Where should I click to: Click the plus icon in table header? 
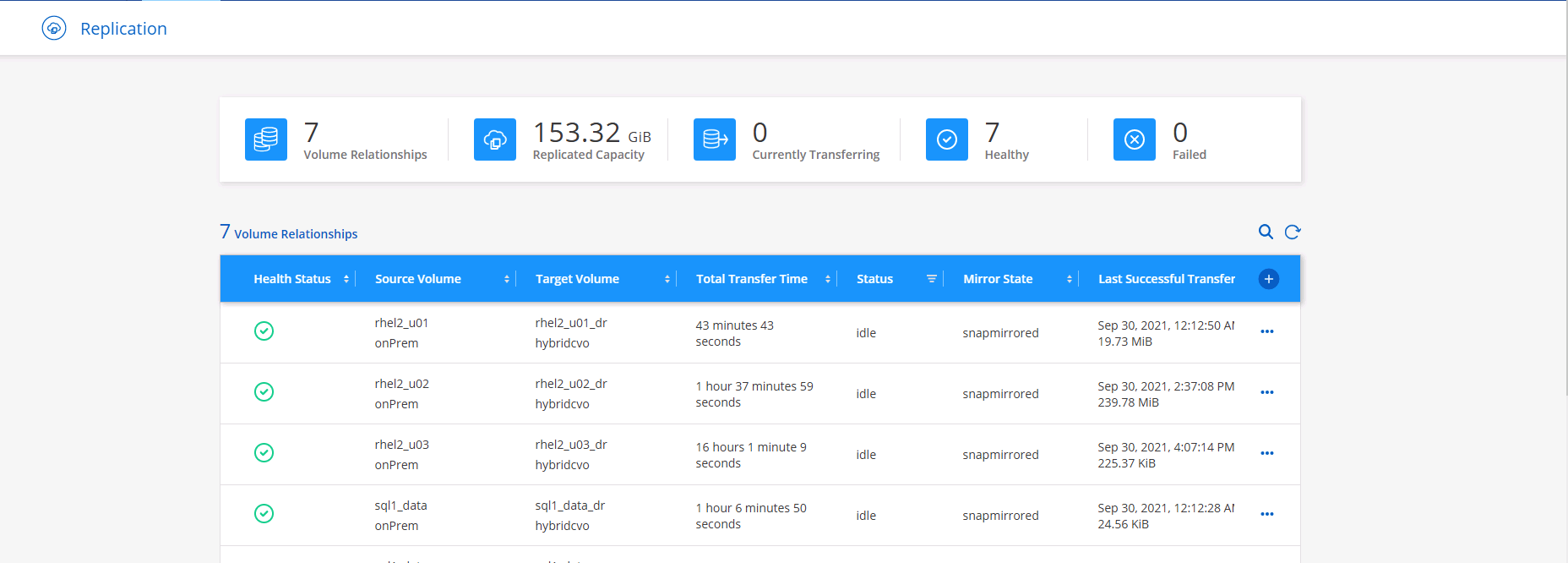[x=1268, y=279]
